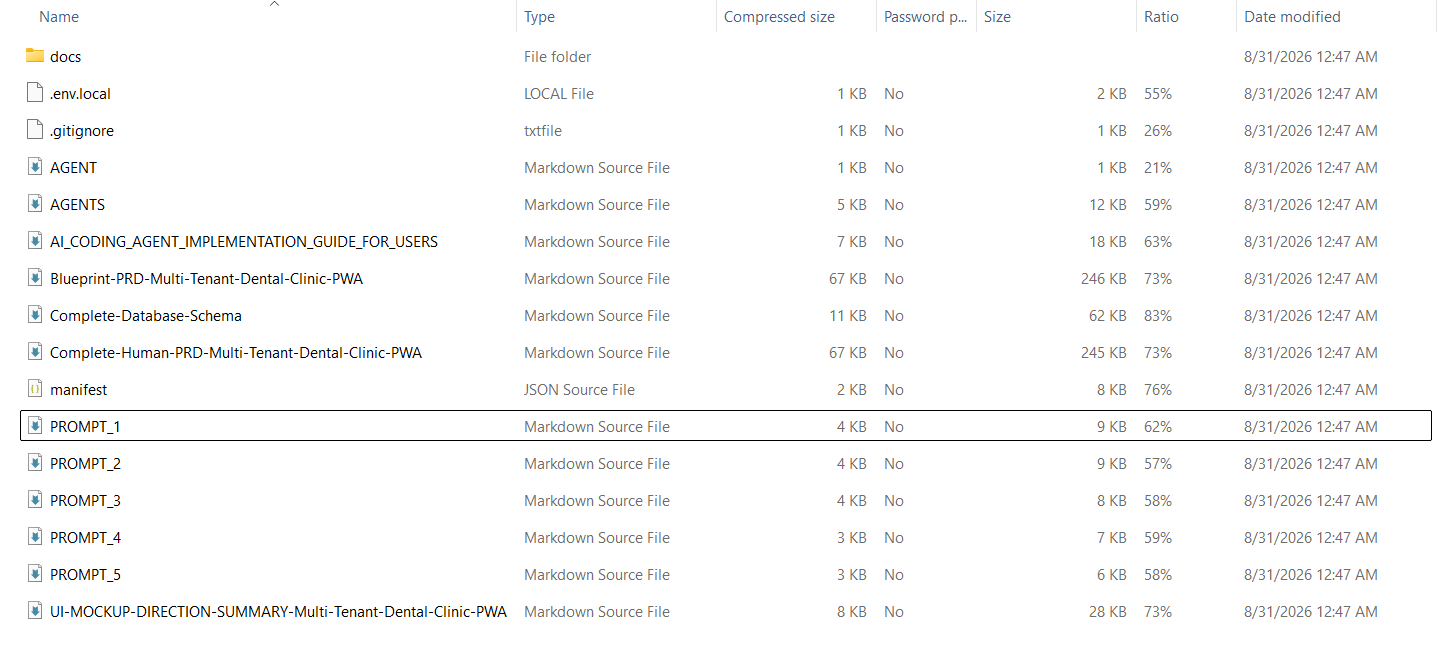Sort by Date modified column header
Screen dimensions: 1455x655
[x=1292, y=17]
